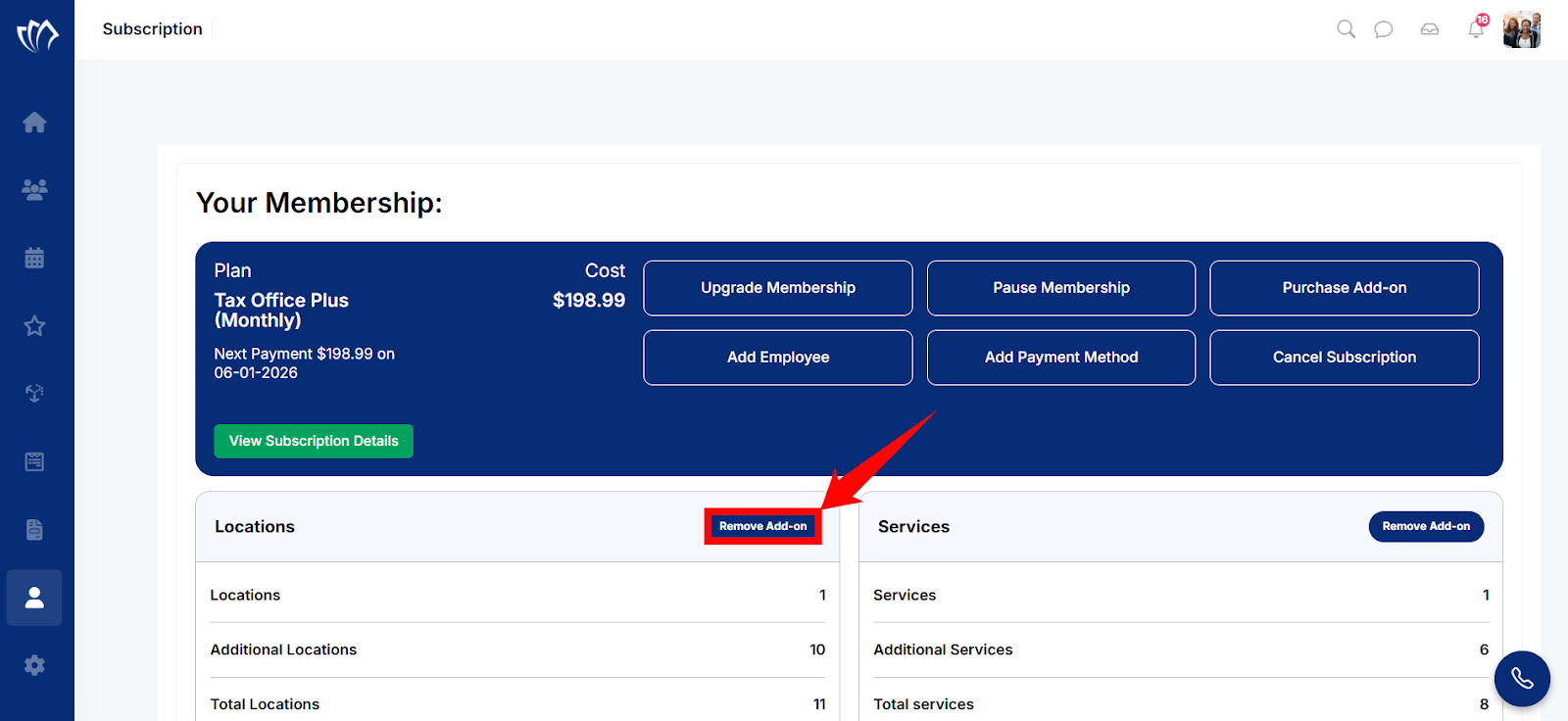Click the $198.99 cost value

pos(589,301)
